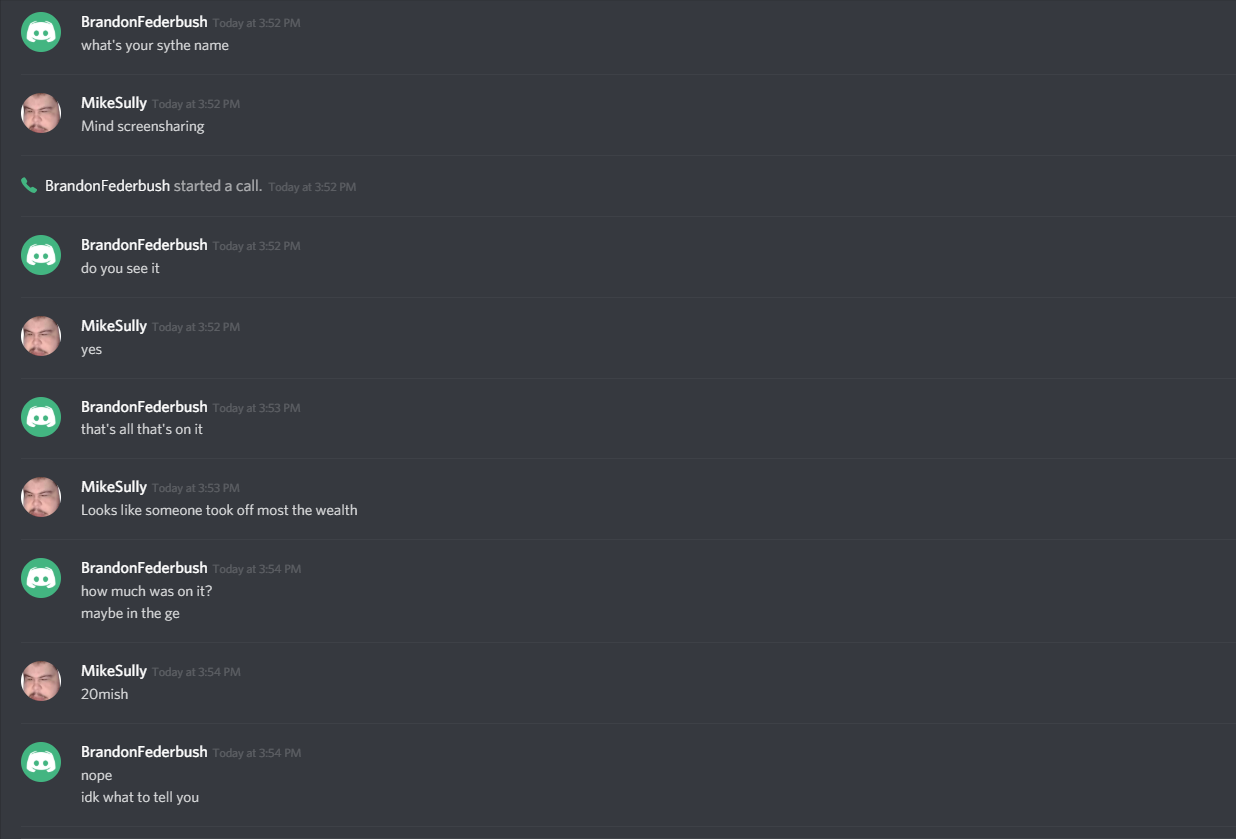The height and width of the screenshot is (839, 1236).
Task: Click MikeSully's avatar beside "Looks like someone took off"
Action: point(41,497)
